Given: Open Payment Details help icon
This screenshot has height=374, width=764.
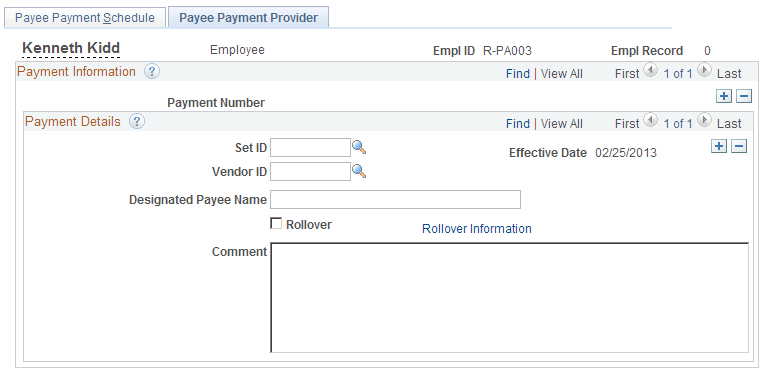Looking at the screenshot, I should click(x=137, y=122).
